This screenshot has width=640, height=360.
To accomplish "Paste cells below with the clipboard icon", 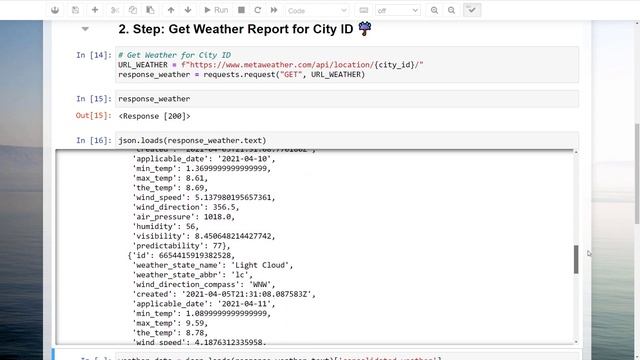I will click(x=150, y=10).
